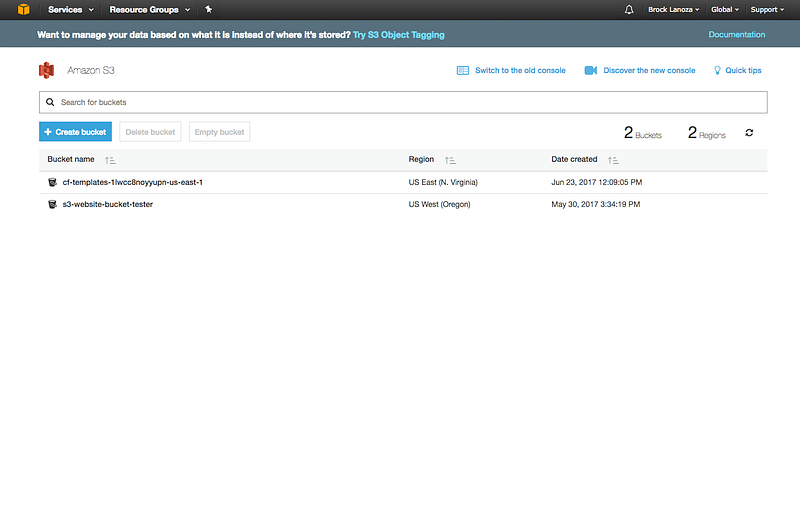
Task: Click the US West (Oregon) cell
Action: [439, 204]
